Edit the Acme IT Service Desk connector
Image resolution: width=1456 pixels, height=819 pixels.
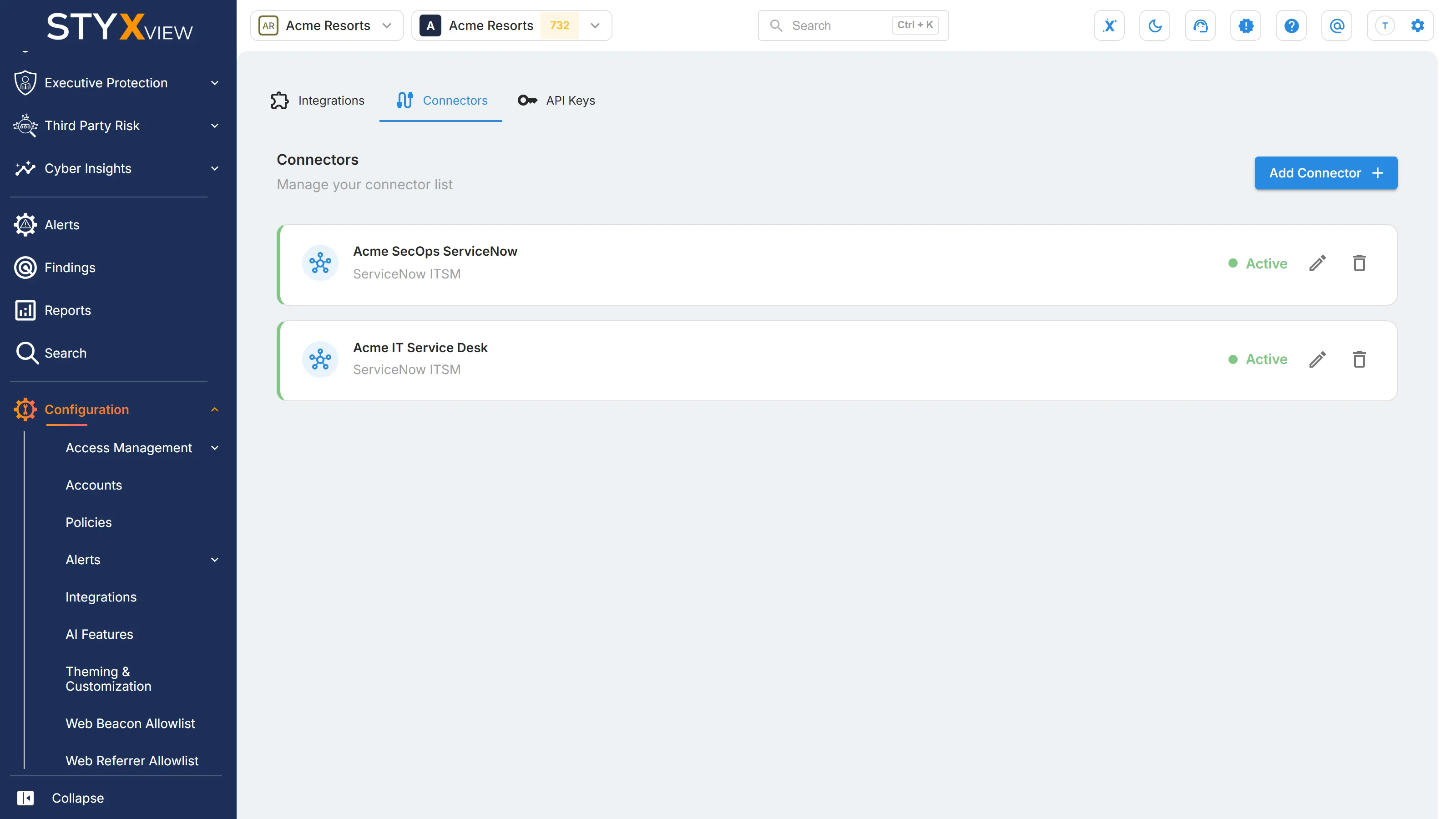1317,359
